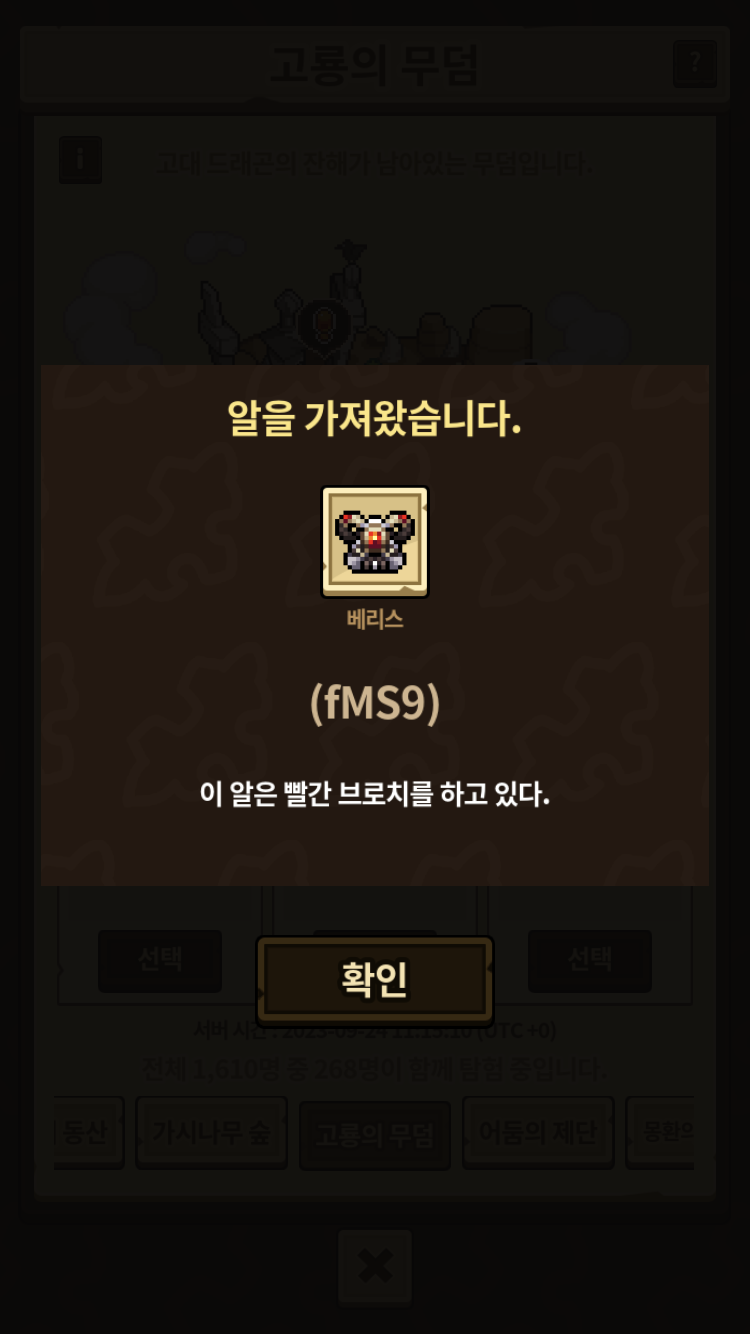Tap the red brooch egg description text
Viewport: 750px width, 1334px height.
click(x=375, y=795)
